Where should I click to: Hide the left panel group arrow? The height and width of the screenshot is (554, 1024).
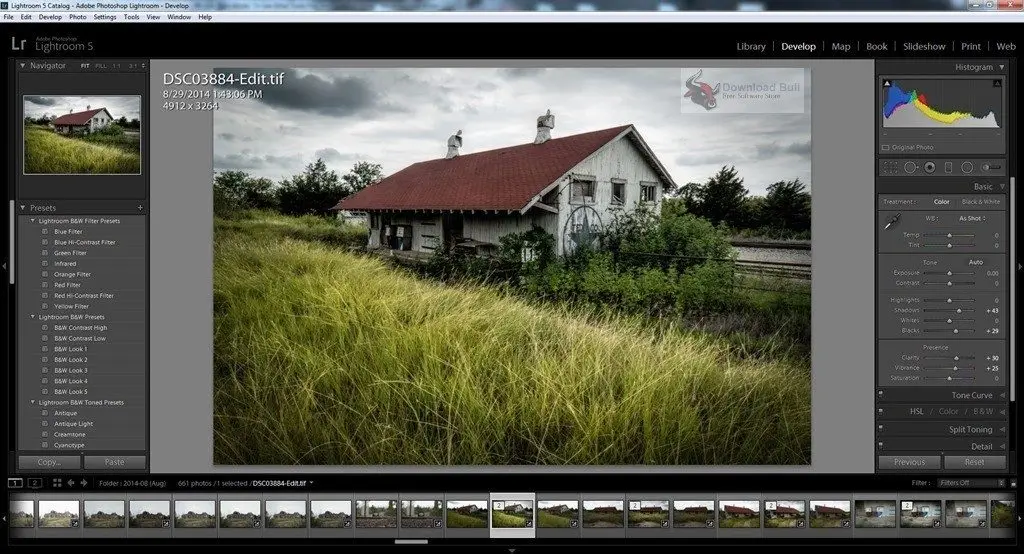[x=5, y=266]
